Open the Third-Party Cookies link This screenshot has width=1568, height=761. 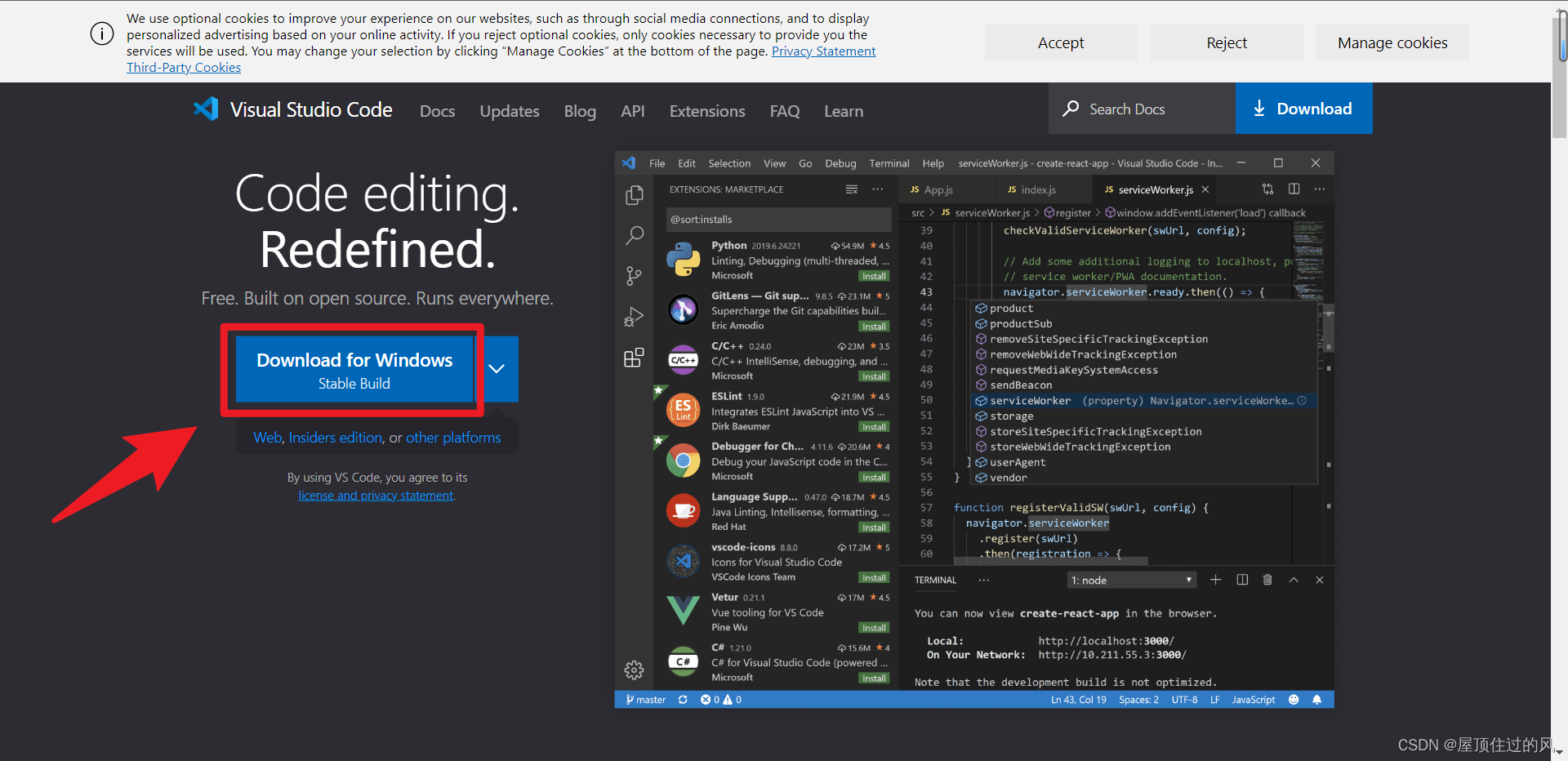pyautogui.click(x=184, y=67)
